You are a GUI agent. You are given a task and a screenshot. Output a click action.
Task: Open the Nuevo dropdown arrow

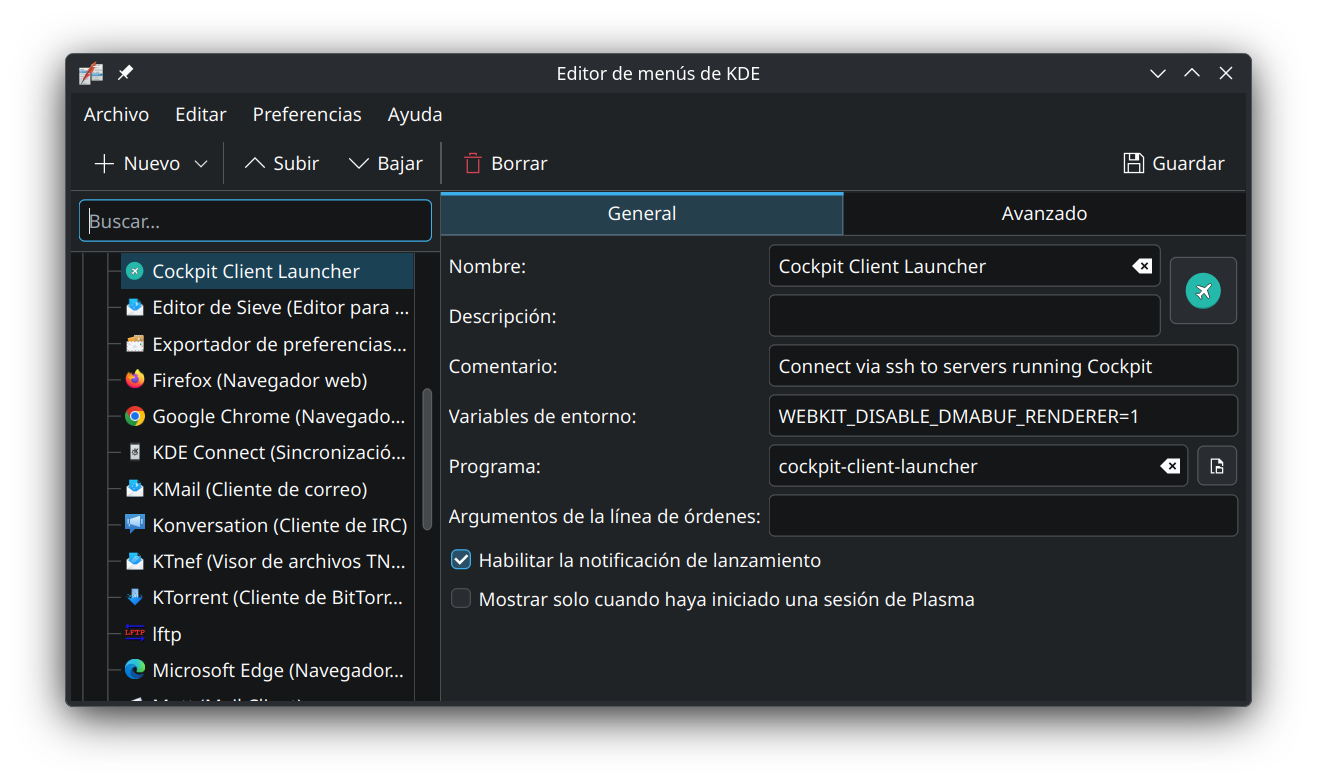pos(201,164)
